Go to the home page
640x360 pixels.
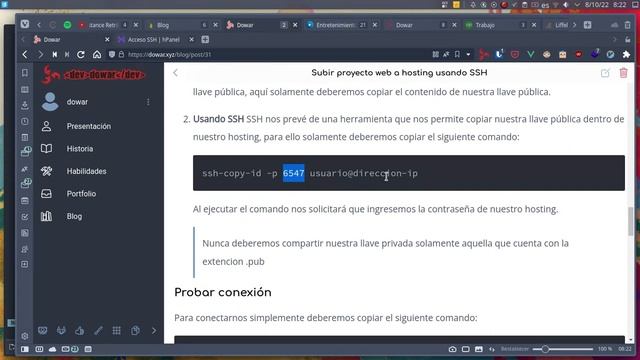click(97, 54)
